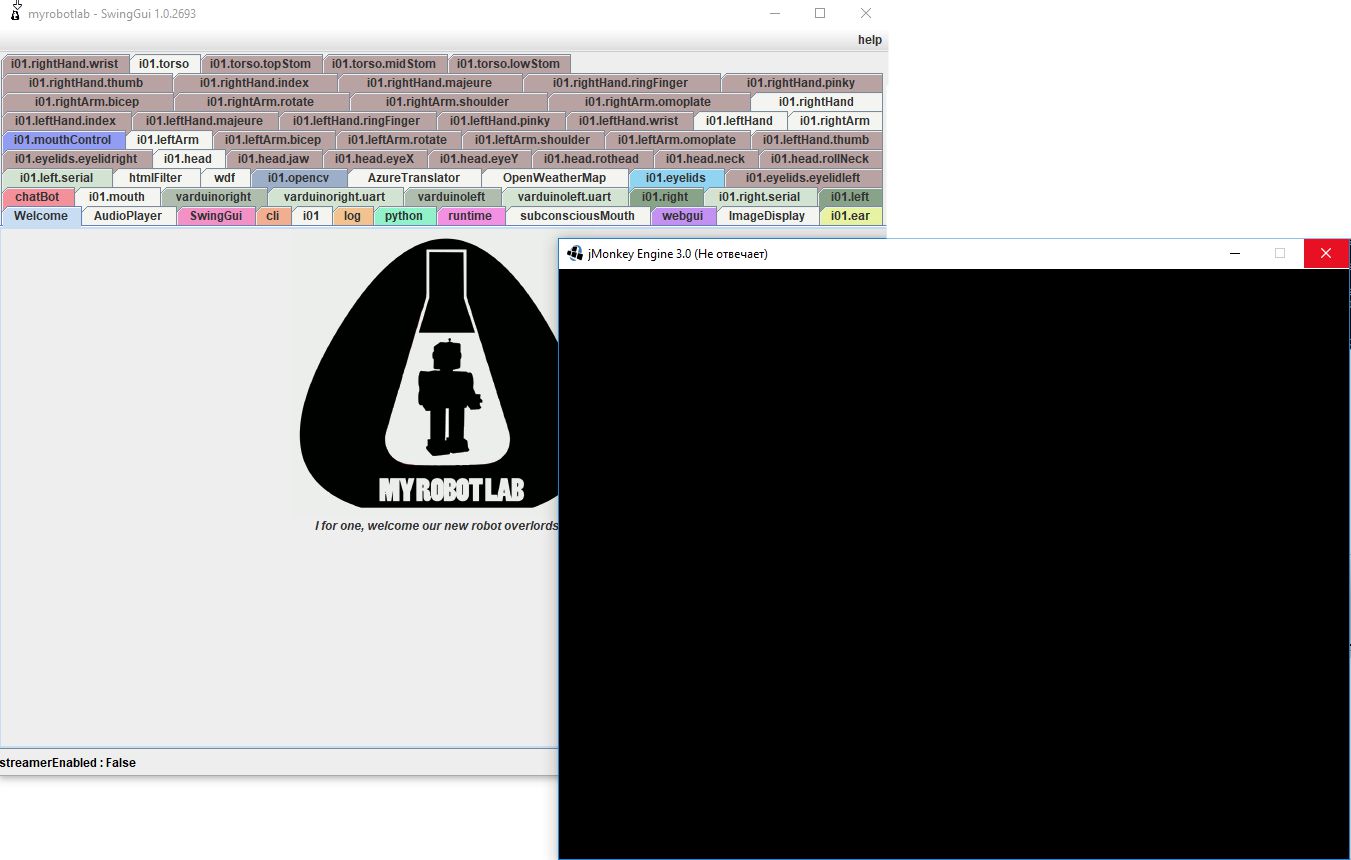The width and height of the screenshot is (1351, 860).
Task: Open the OpenWeatherMap tab
Action: [555, 178]
